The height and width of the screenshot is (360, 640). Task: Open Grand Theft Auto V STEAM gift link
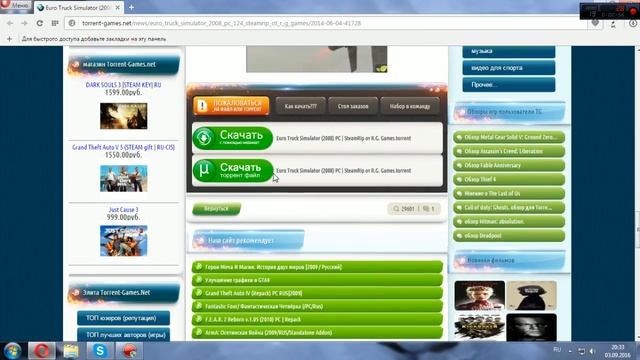[123, 147]
